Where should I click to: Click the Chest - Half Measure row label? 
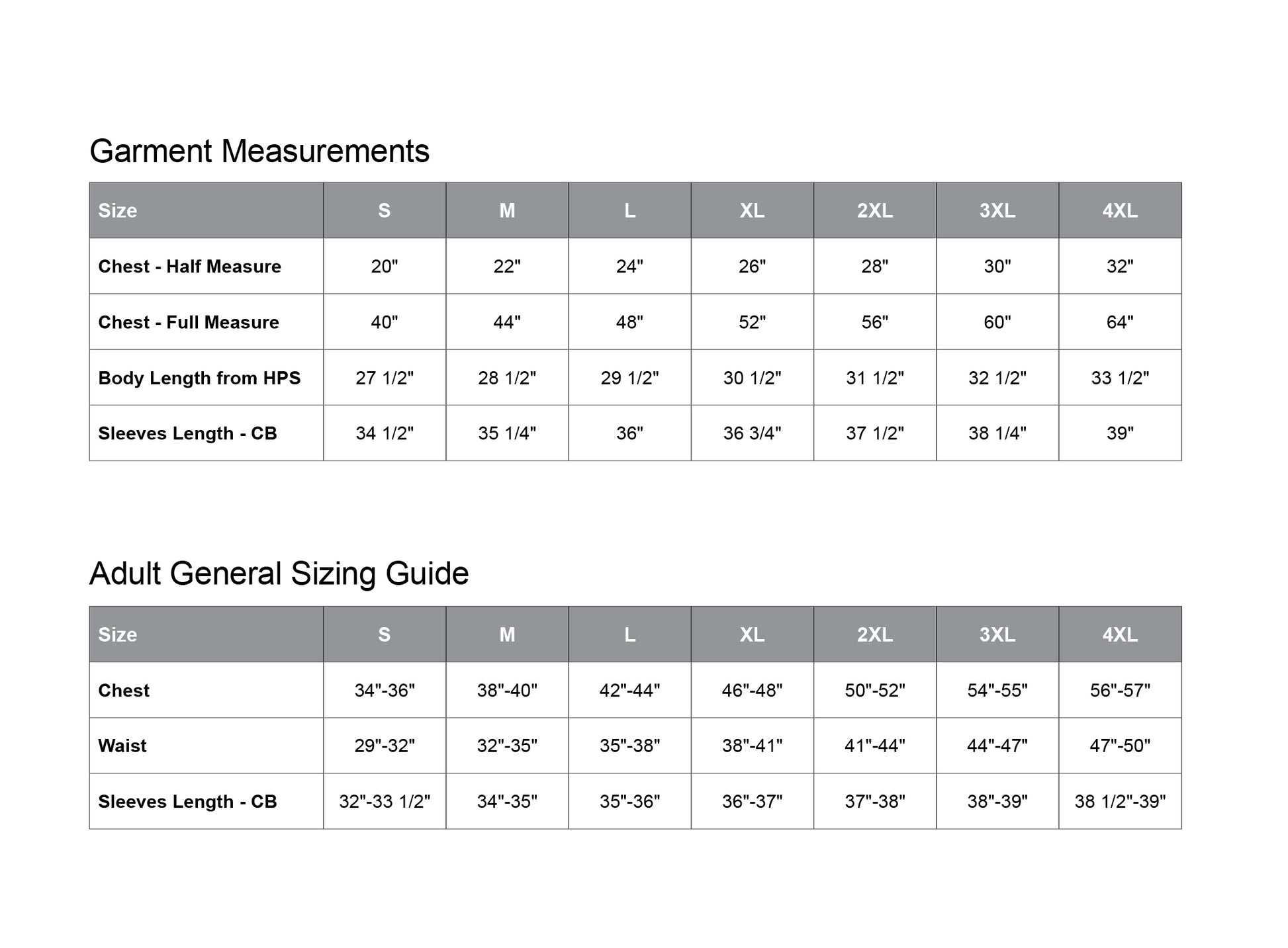tap(189, 267)
